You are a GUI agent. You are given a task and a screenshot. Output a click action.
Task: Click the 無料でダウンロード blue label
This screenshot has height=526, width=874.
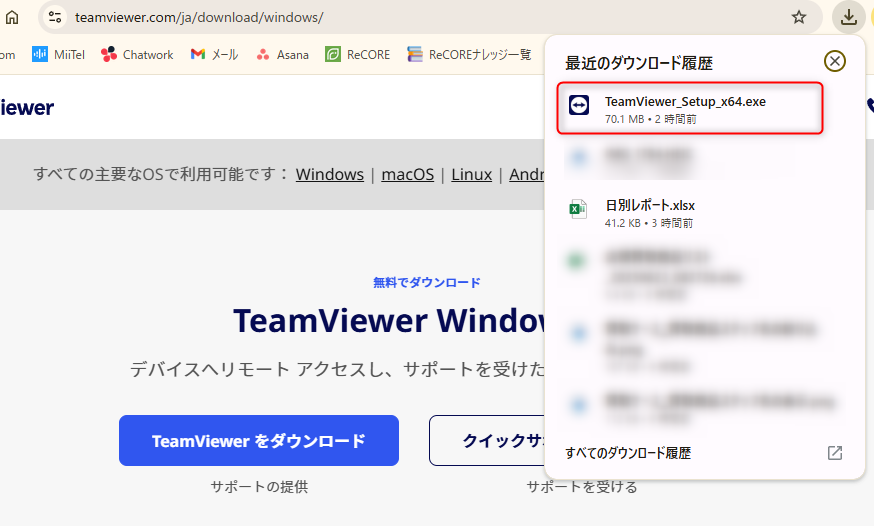(426, 283)
